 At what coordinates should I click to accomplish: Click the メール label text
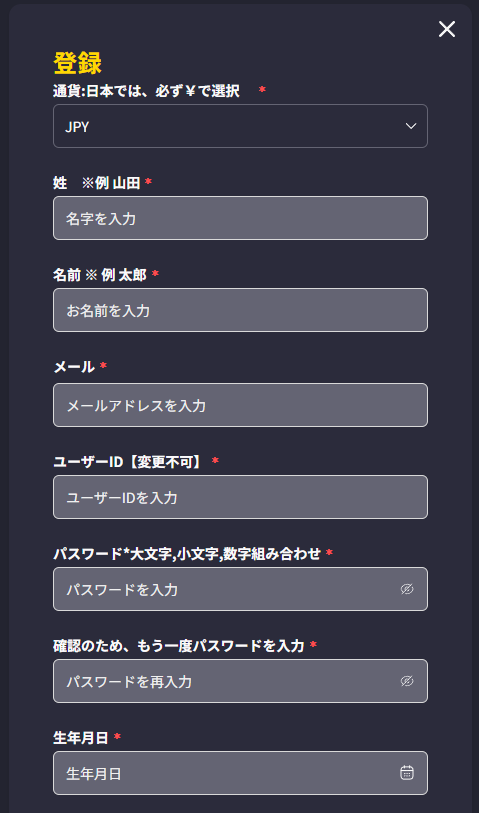(74, 367)
